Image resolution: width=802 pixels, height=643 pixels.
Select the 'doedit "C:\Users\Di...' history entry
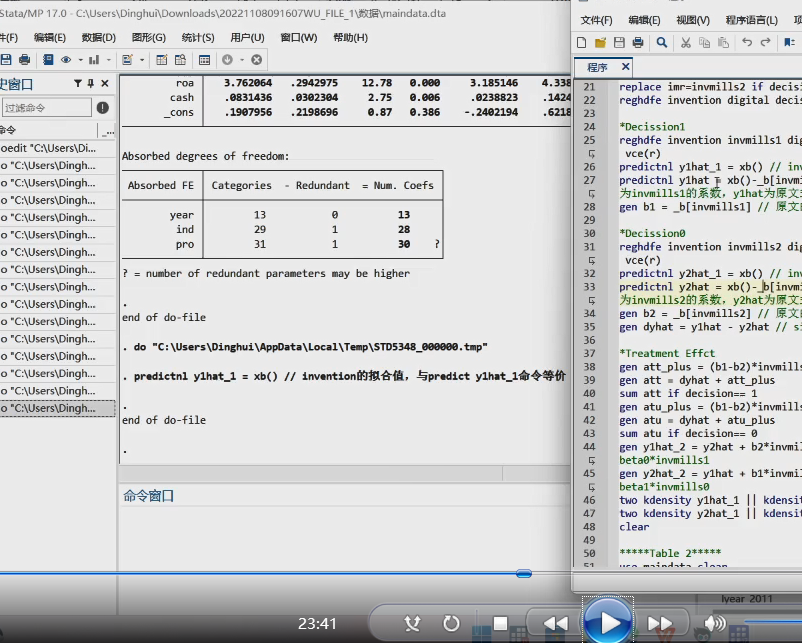(57, 148)
